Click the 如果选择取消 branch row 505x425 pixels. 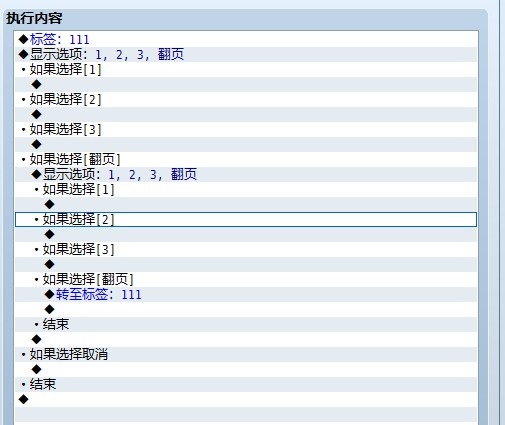tap(246, 354)
